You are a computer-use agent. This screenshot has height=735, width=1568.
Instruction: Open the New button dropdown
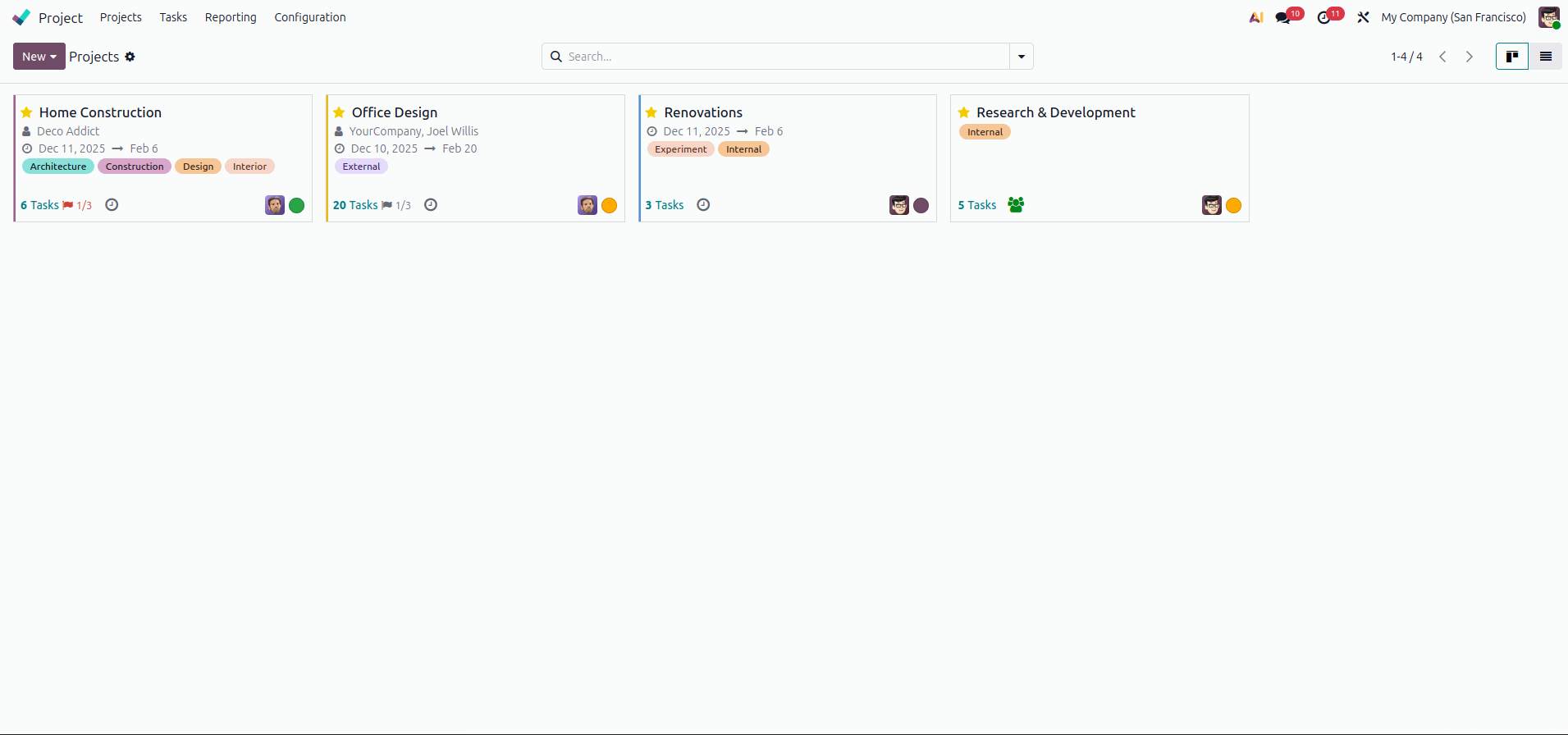[x=39, y=57]
